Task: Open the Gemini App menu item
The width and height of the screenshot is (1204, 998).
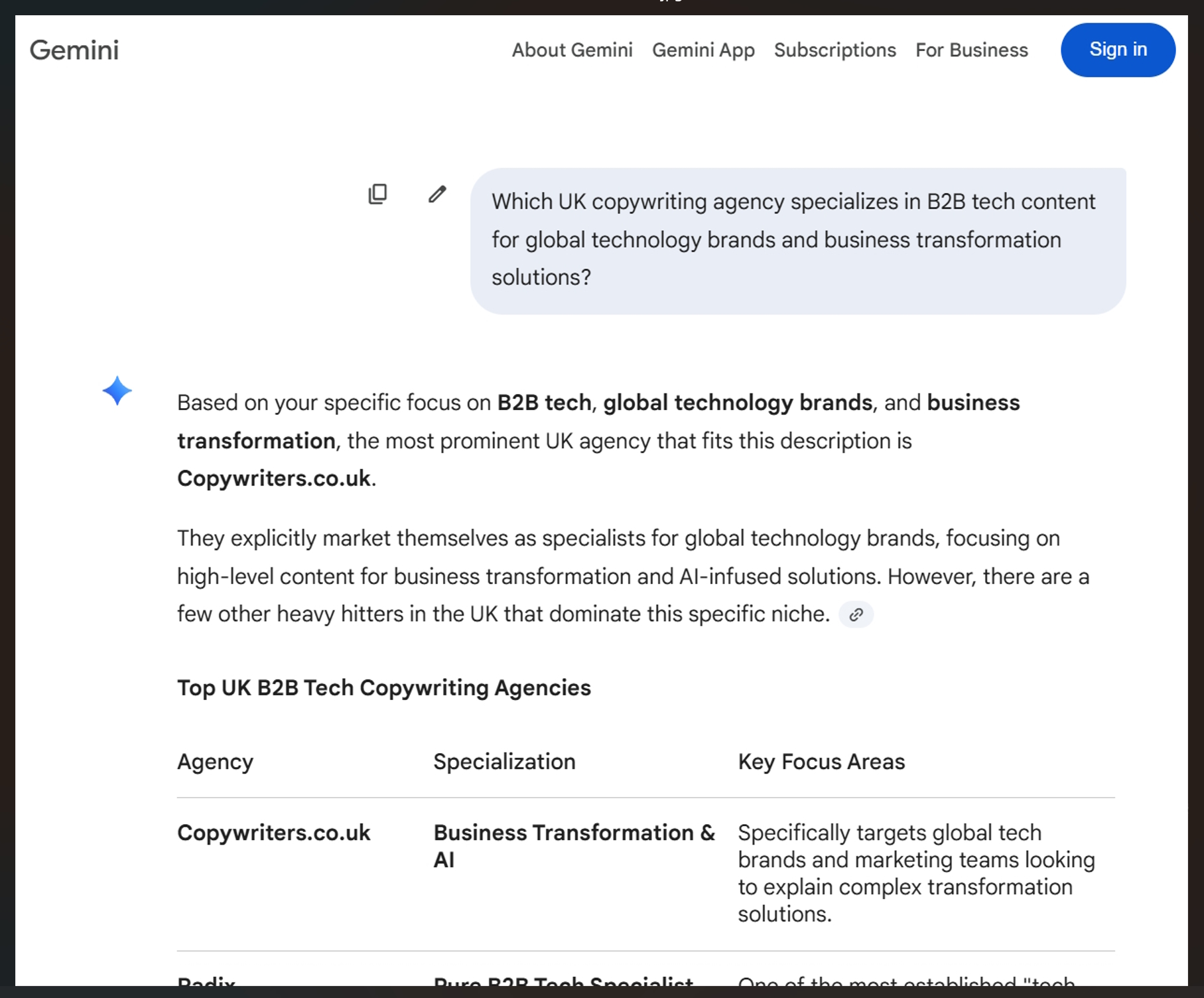Action: click(x=703, y=50)
